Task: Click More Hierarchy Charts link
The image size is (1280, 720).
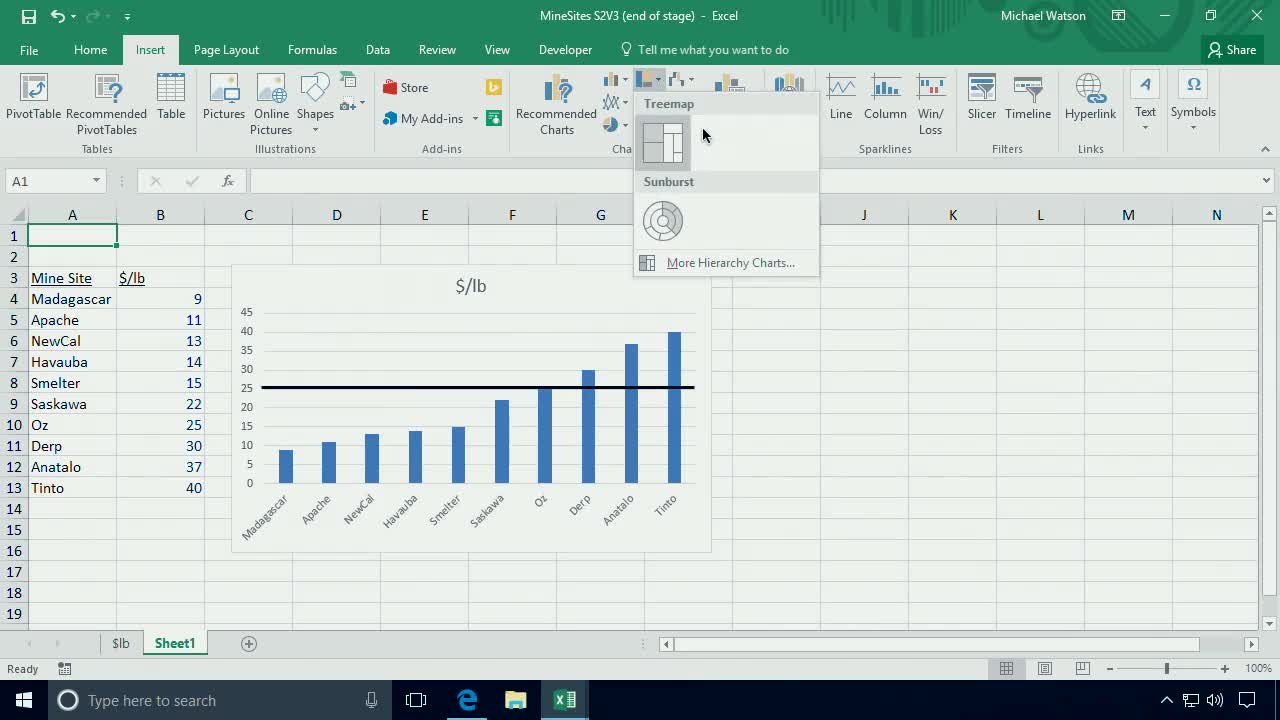Action: [730, 262]
